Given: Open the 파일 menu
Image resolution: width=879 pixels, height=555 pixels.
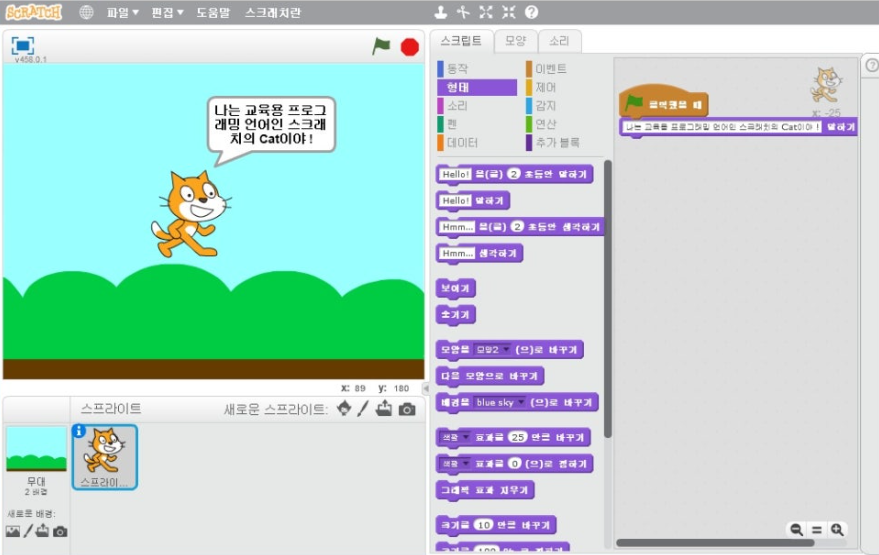Looking at the screenshot, I should pyautogui.click(x=122, y=12).
